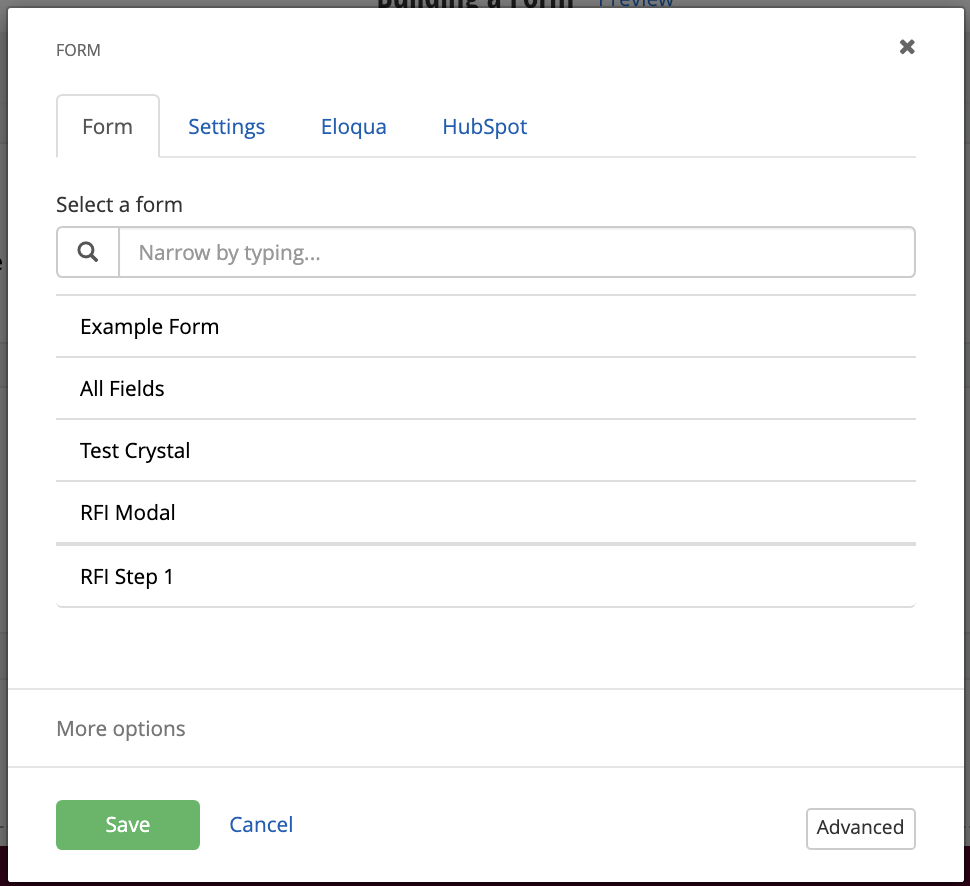The image size is (970, 886).
Task: Pick the Test Crystal form
Action: tap(135, 451)
